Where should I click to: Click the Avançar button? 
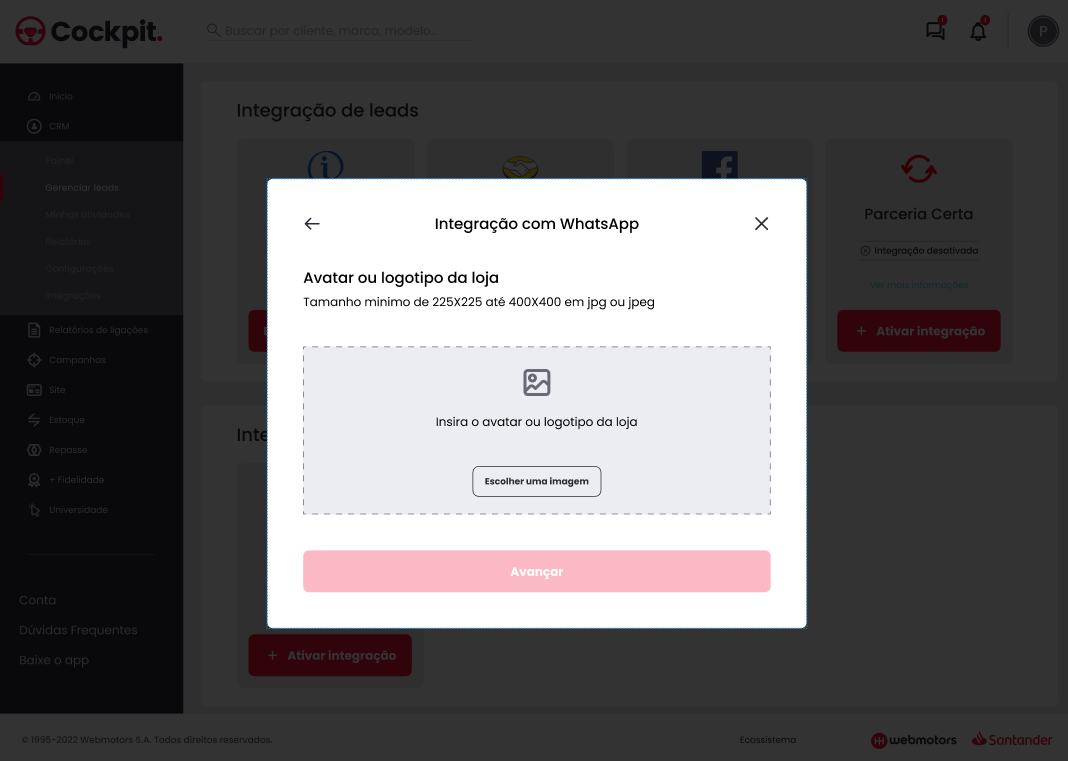coord(537,571)
